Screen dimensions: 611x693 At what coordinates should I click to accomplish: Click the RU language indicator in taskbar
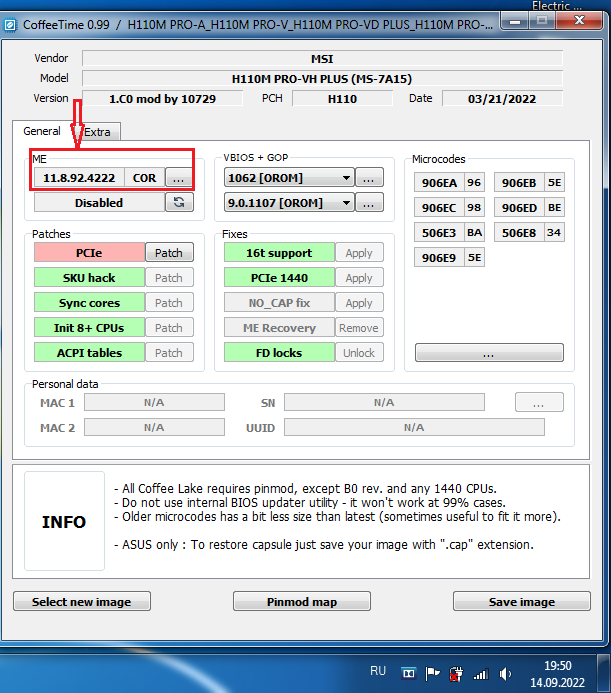[378, 671]
